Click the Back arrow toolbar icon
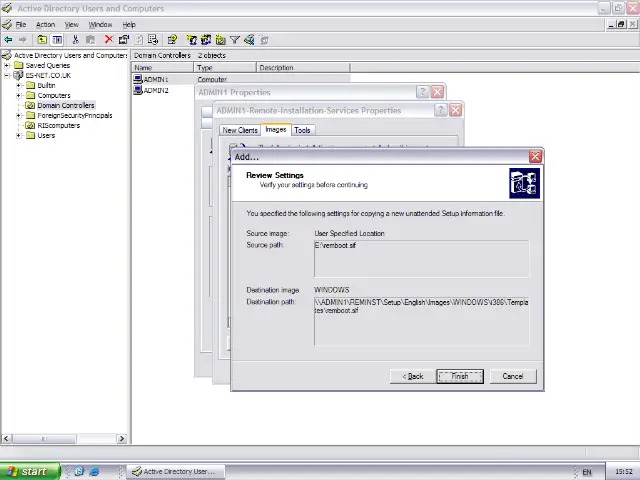 click(8, 40)
